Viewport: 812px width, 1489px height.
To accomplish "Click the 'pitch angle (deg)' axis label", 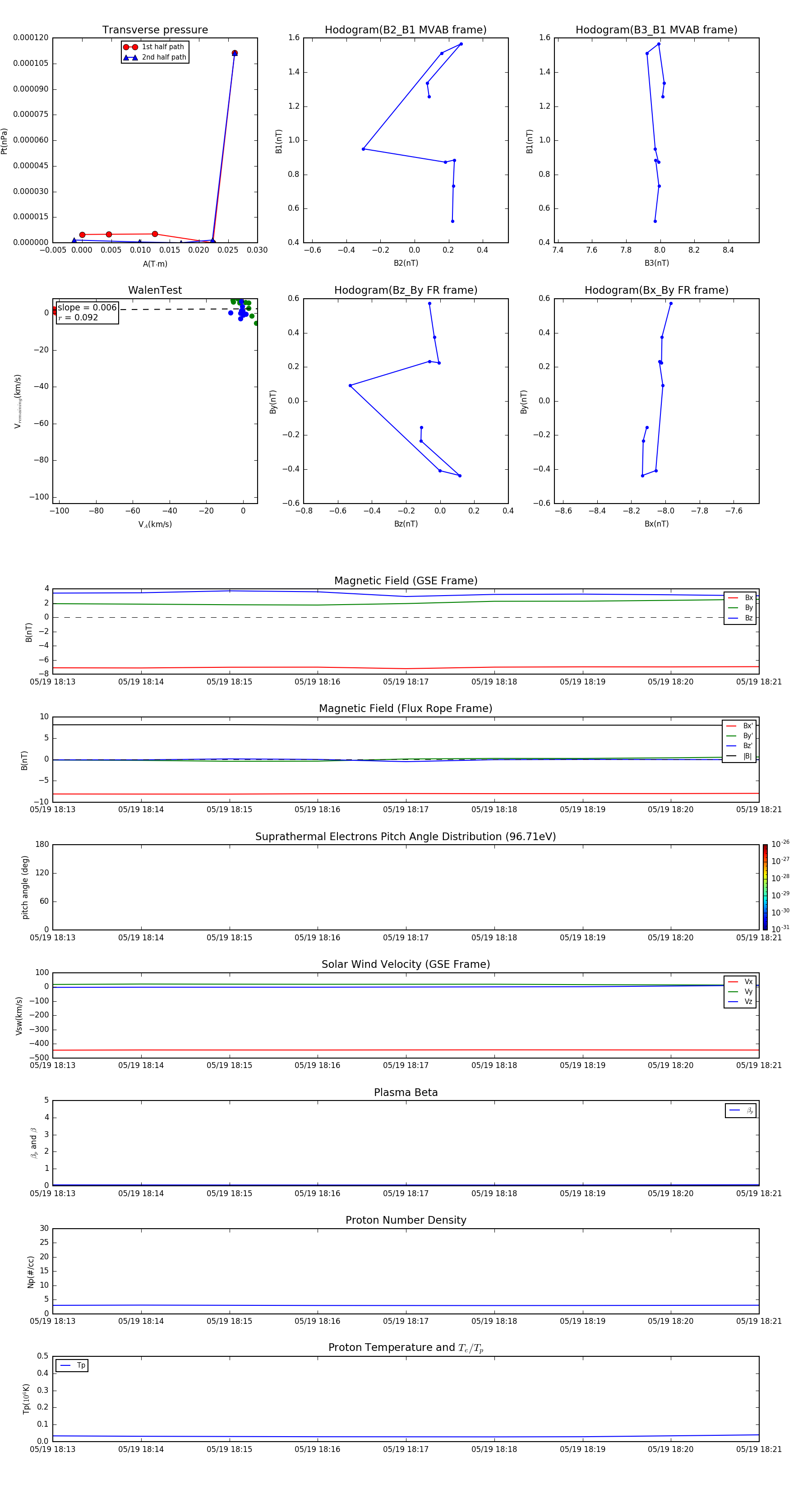I will pos(25,887).
